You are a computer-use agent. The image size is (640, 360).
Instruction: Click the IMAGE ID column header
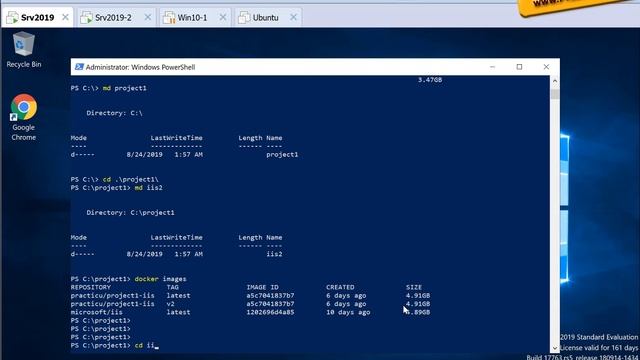pos(262,287)
